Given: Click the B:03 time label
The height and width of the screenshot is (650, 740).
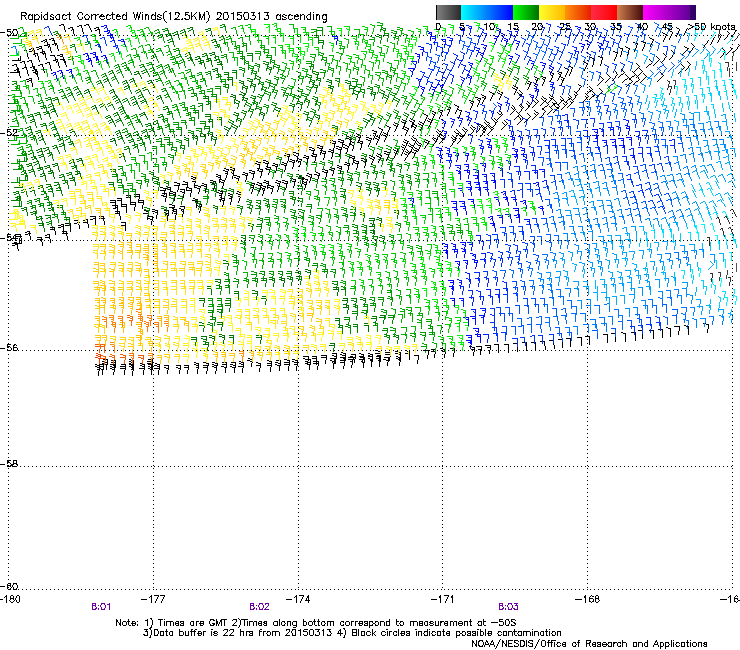Looking at the screenshot, I should pyautogui.click(x=508, y=607).
